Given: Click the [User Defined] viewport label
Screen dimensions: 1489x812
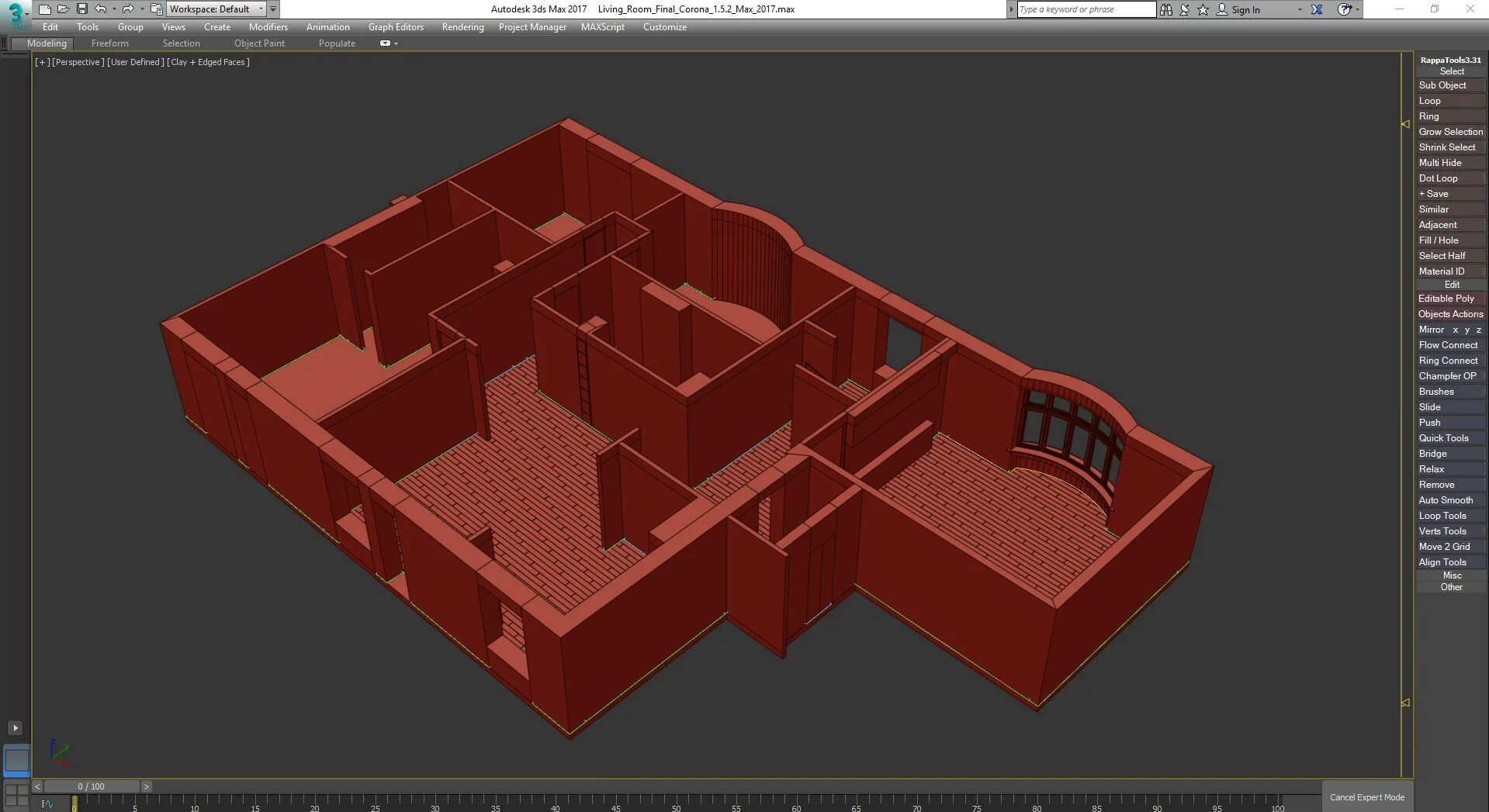Looking at the screenshot, I should click(135, 62).
